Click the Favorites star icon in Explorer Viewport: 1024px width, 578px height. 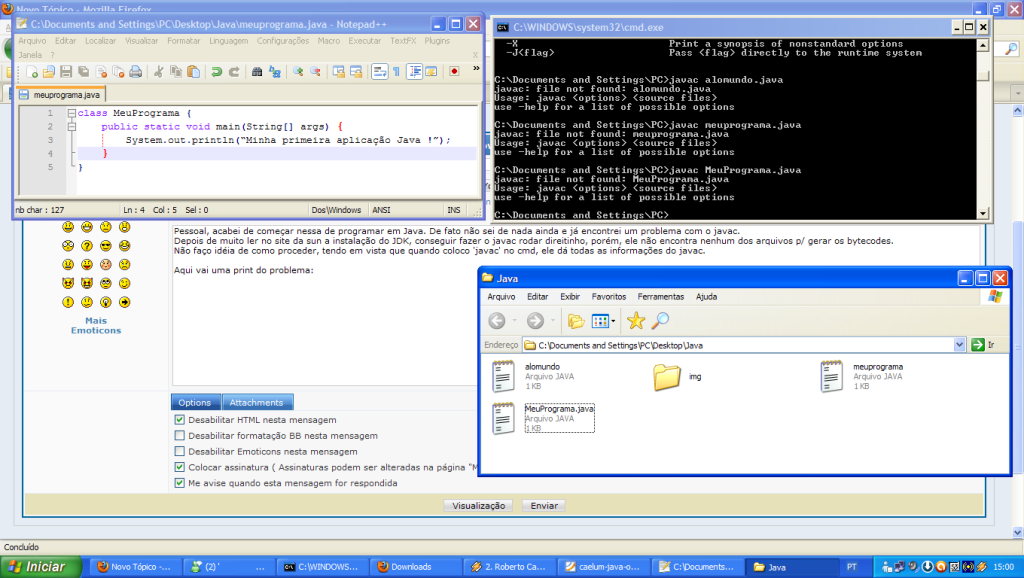636,321
